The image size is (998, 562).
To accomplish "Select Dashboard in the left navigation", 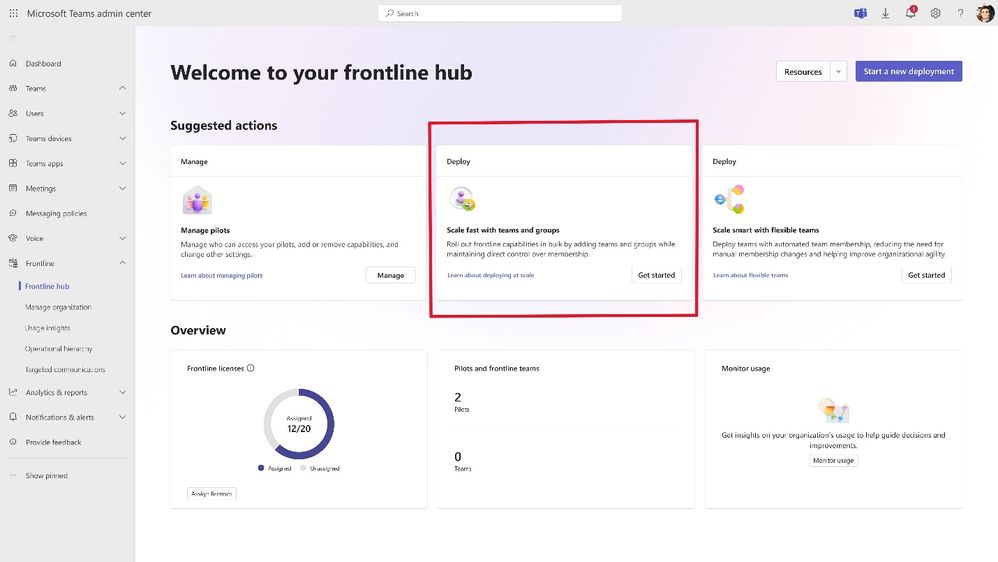I will [43, 64].
